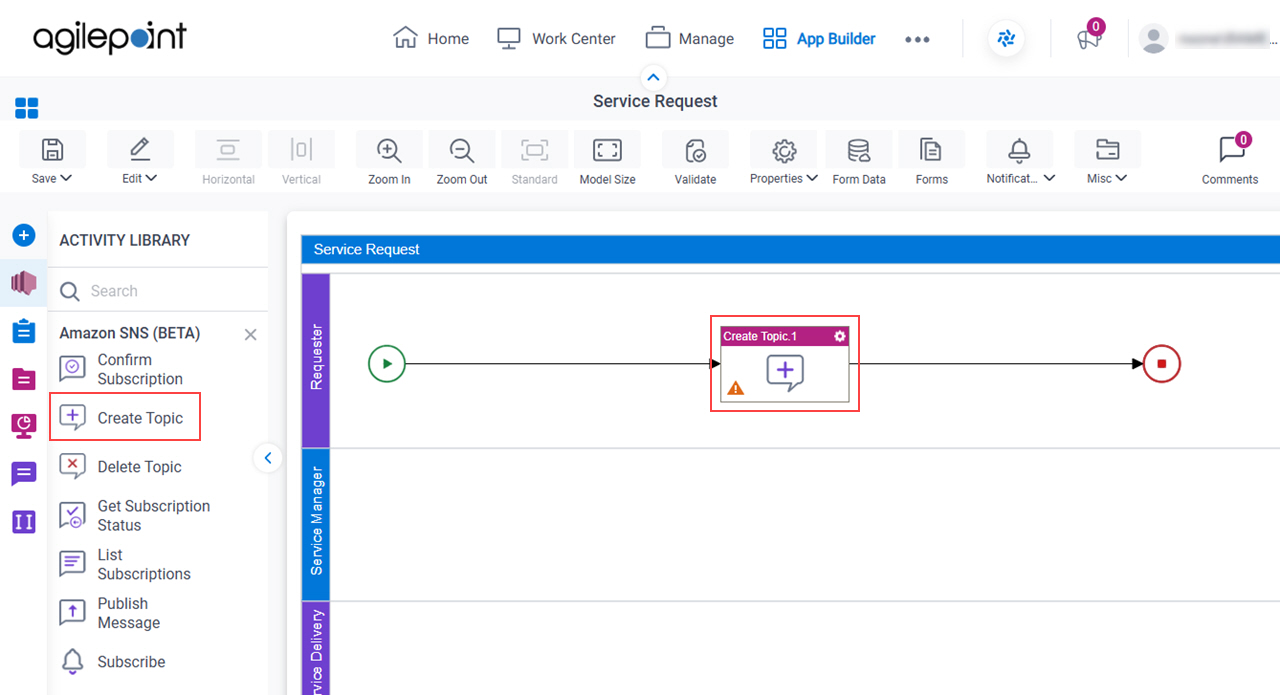This screenshot has width=1280, height=695.
Task: Validate the process model
Action: tap(695, 150)
